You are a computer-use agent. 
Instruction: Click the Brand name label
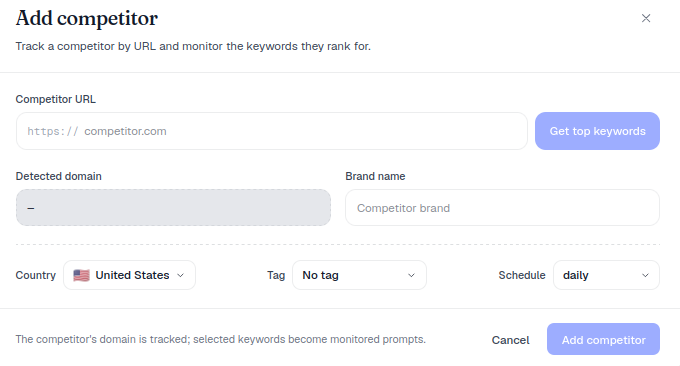pos(375,176)
